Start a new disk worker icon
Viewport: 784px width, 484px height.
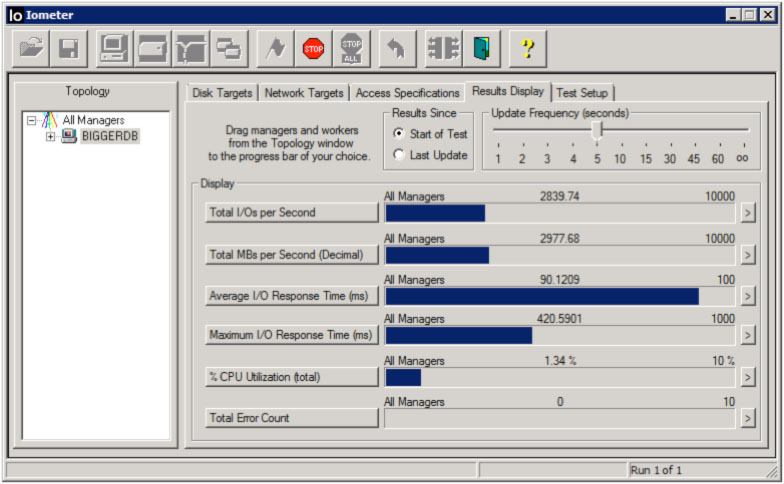click(x=152, y=48)
